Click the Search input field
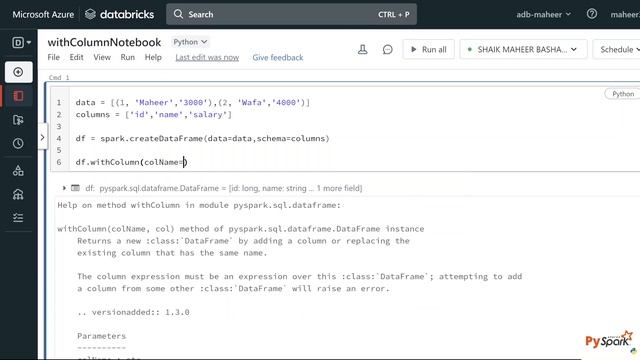 click(x=291, y=14)
